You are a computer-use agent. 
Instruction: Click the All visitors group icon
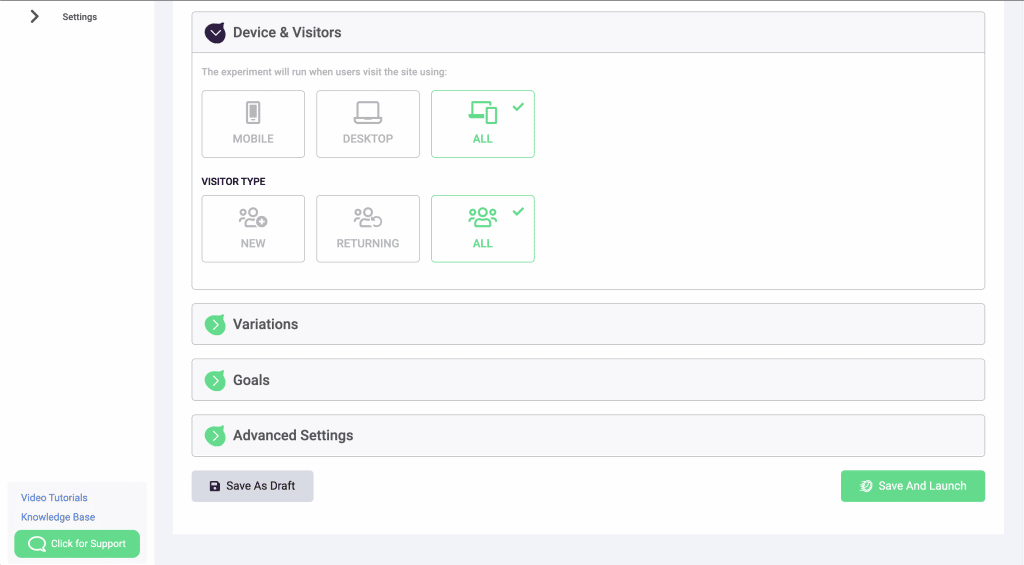point(483,217)
